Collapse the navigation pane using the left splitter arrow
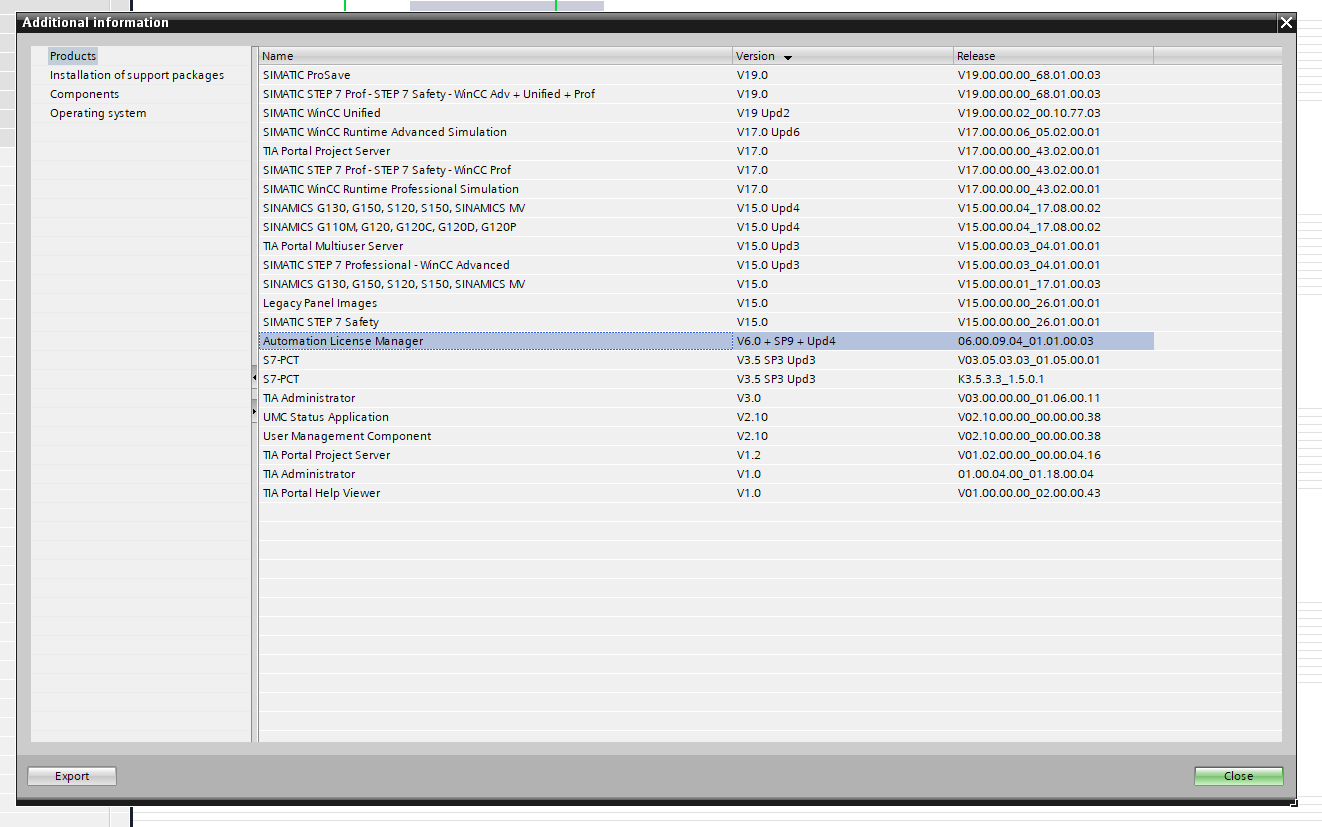The width and height of the screenshot is (1322, 827). [x=254, y=377]
